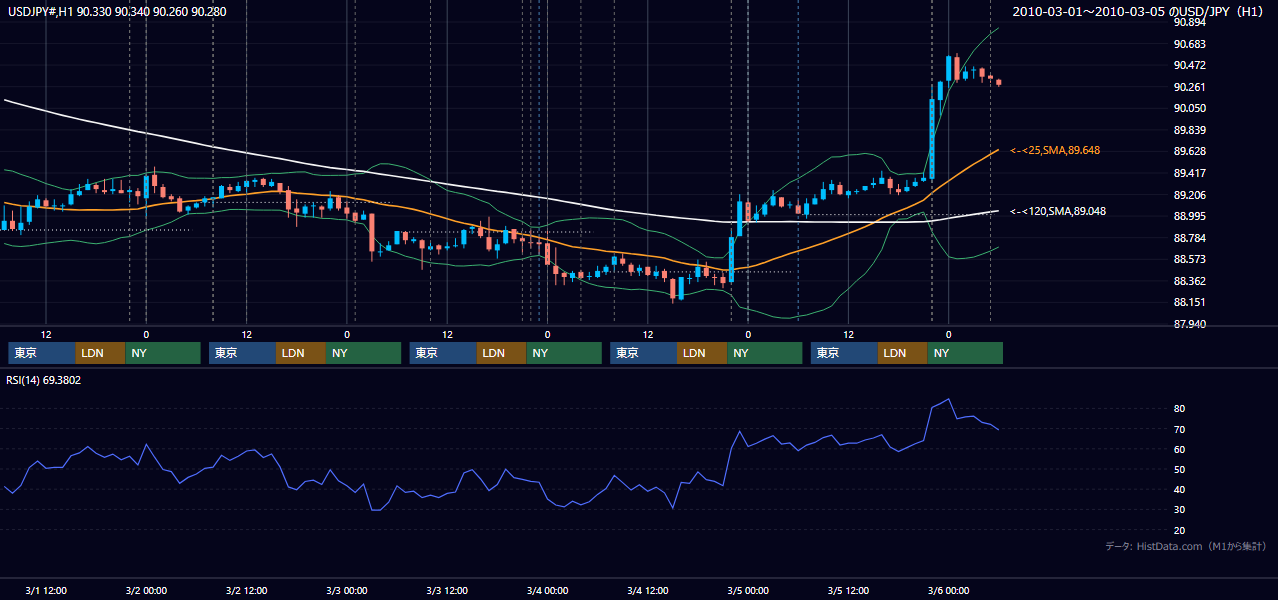Image resolution: width=1278 pixels, height=600 pixels.
Task: Click the HistData.com data source credit
Action: [x=1186, y=546]
